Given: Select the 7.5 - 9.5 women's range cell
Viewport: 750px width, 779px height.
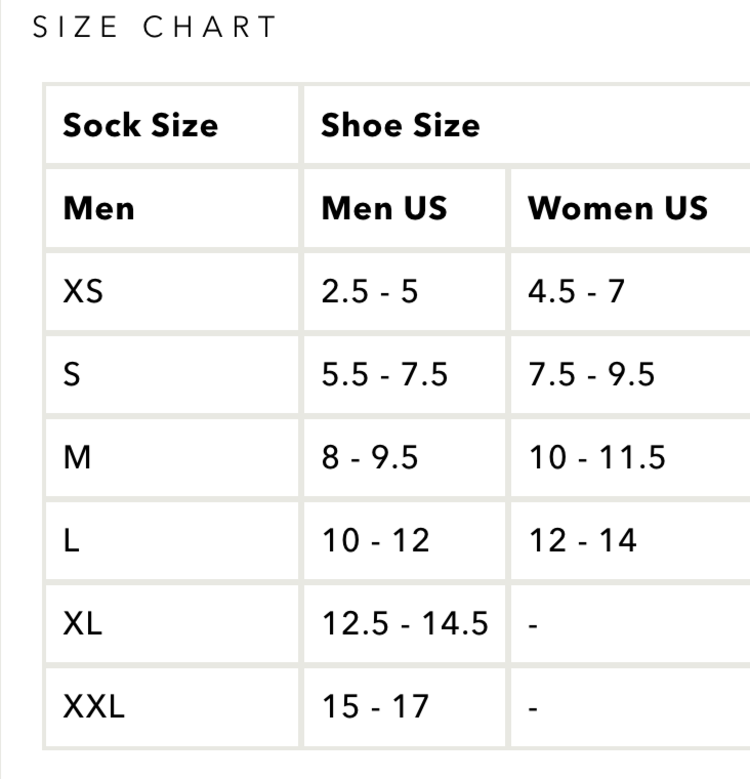Looking at the screenshot, I should pyautogui.click(x=591, y=374).
